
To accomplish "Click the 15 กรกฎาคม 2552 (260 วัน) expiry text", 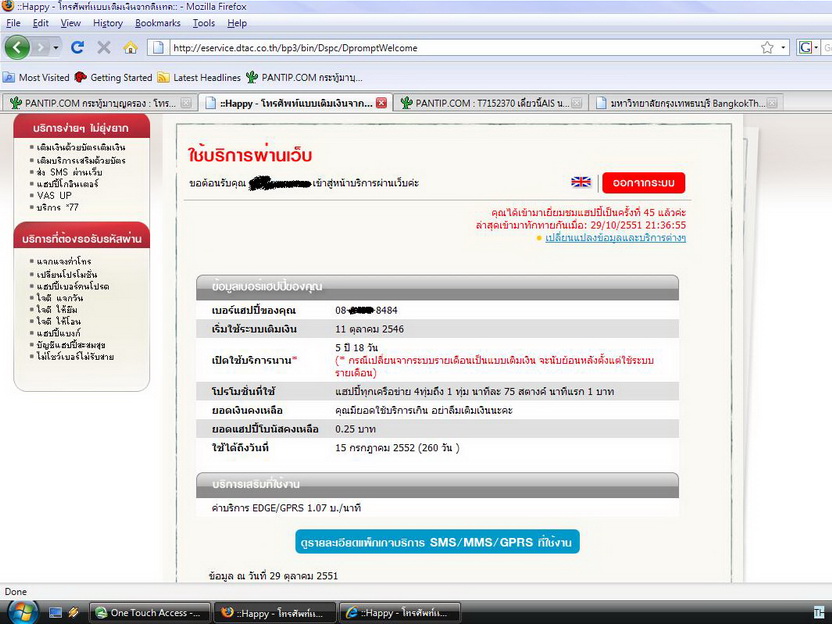I will (397, 448).
